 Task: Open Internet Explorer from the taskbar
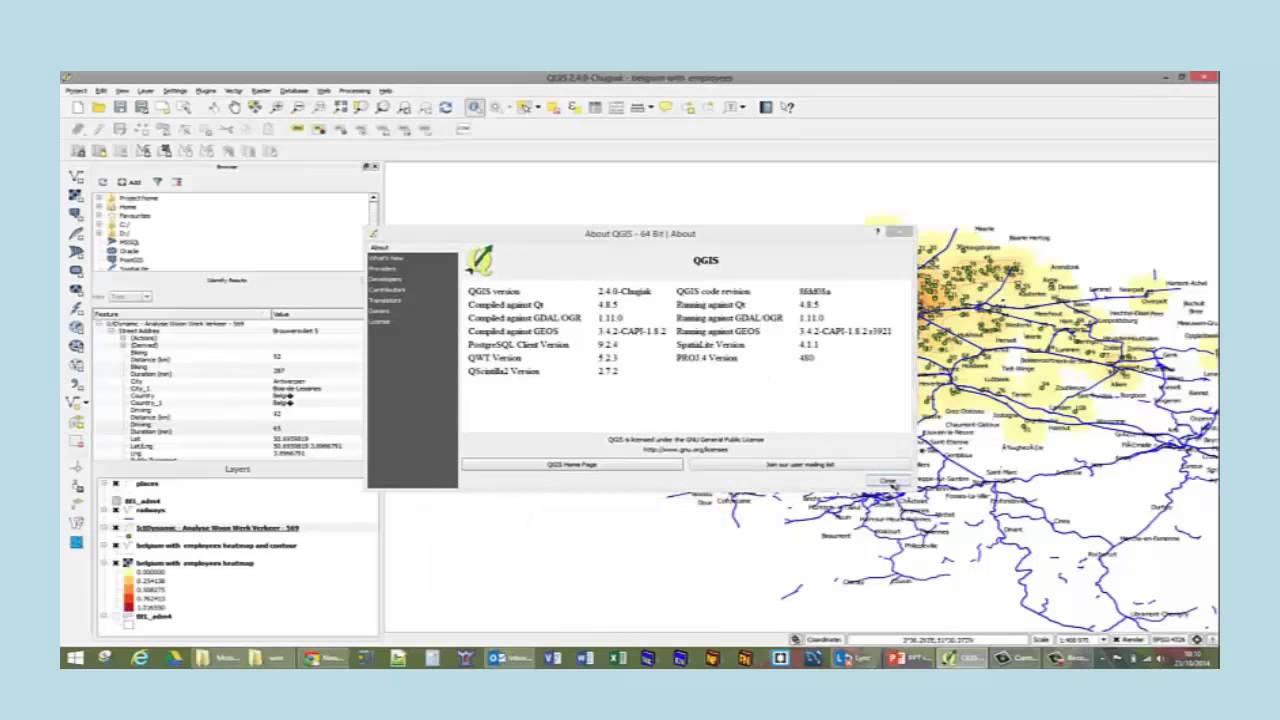(140, 658)
